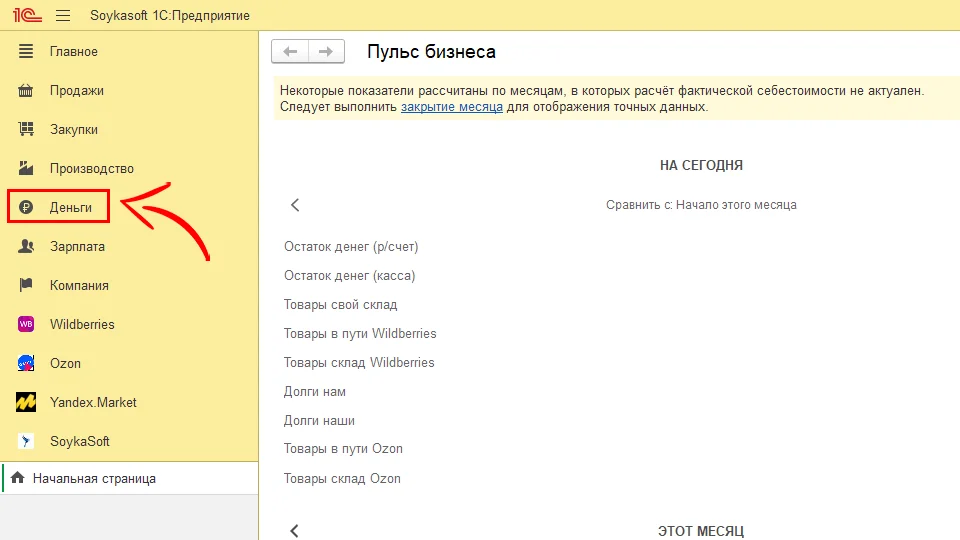Open the hamburger main menu

point(63,16)
